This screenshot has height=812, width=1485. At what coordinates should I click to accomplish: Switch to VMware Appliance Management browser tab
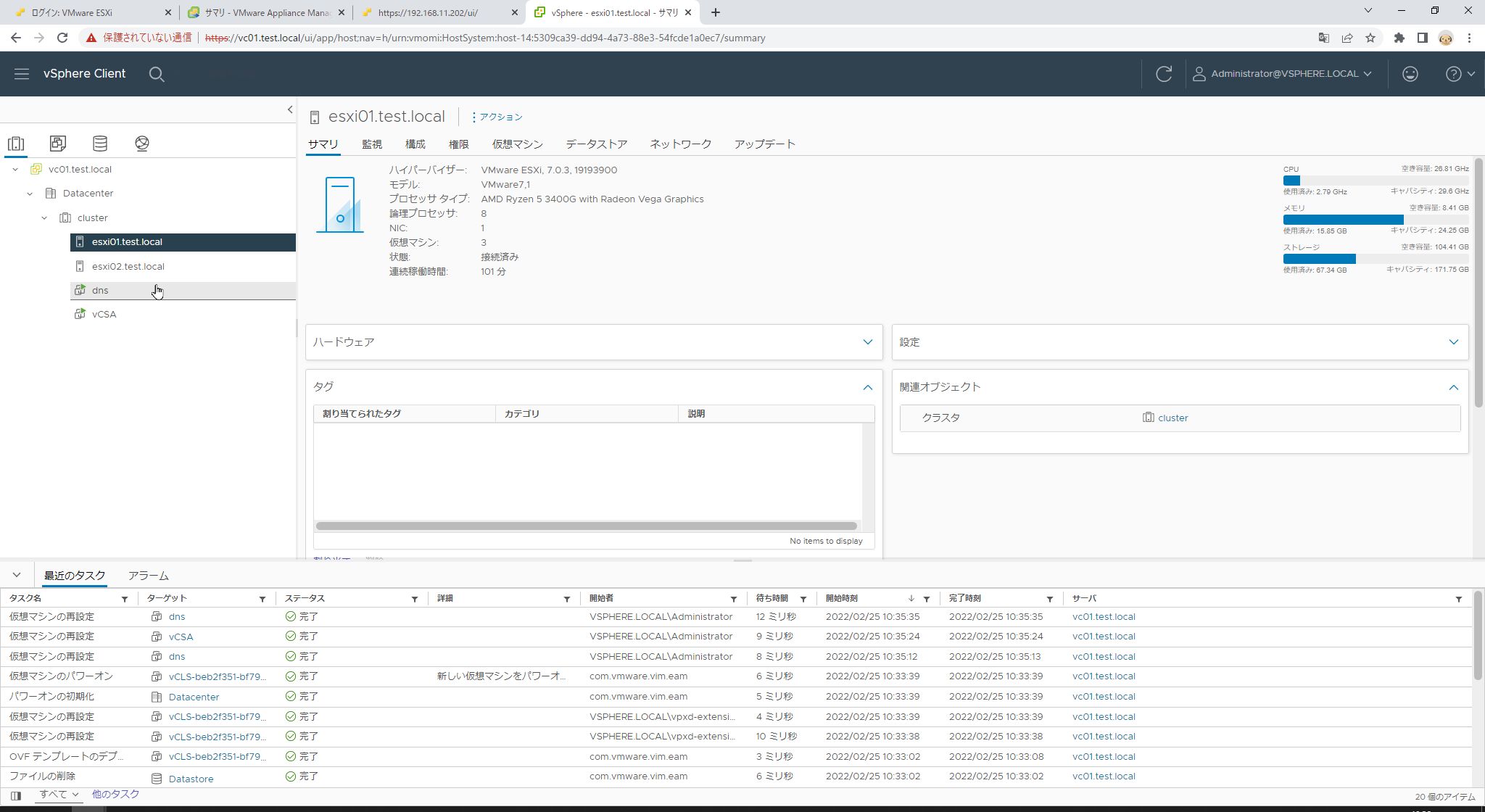pos(266,12)
